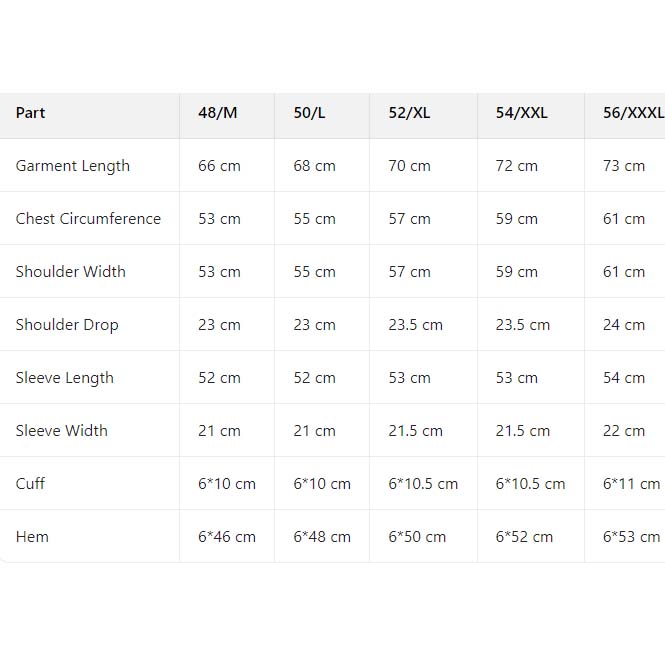Click the Sleeve Length row label
This screenshot has width=665, height=665.
pos(65,378)
